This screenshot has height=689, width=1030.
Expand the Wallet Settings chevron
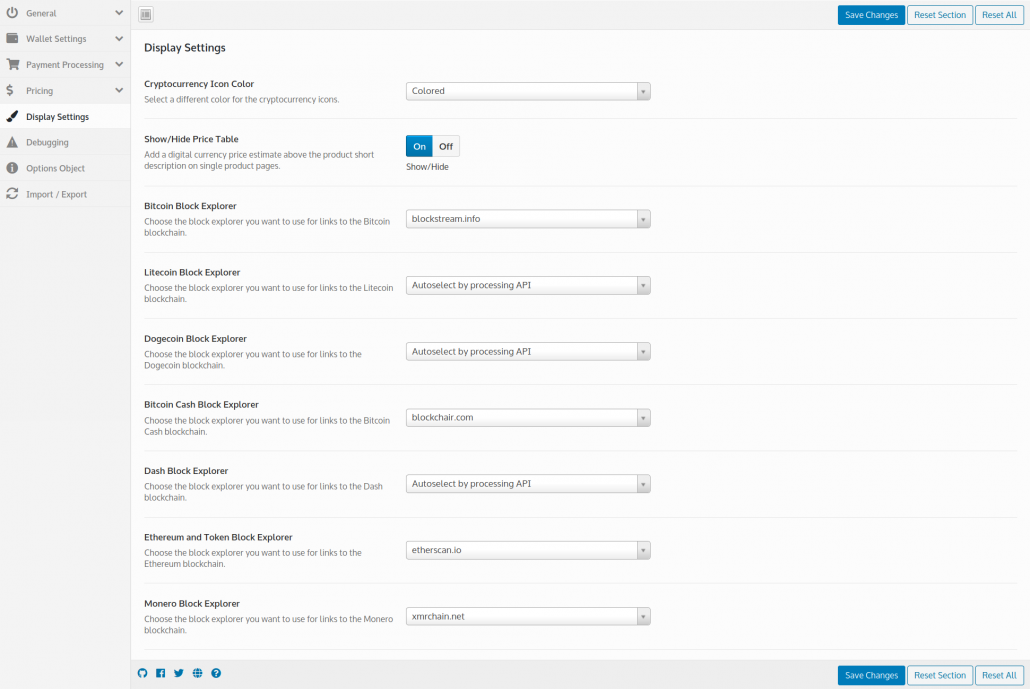pos(119,39)
